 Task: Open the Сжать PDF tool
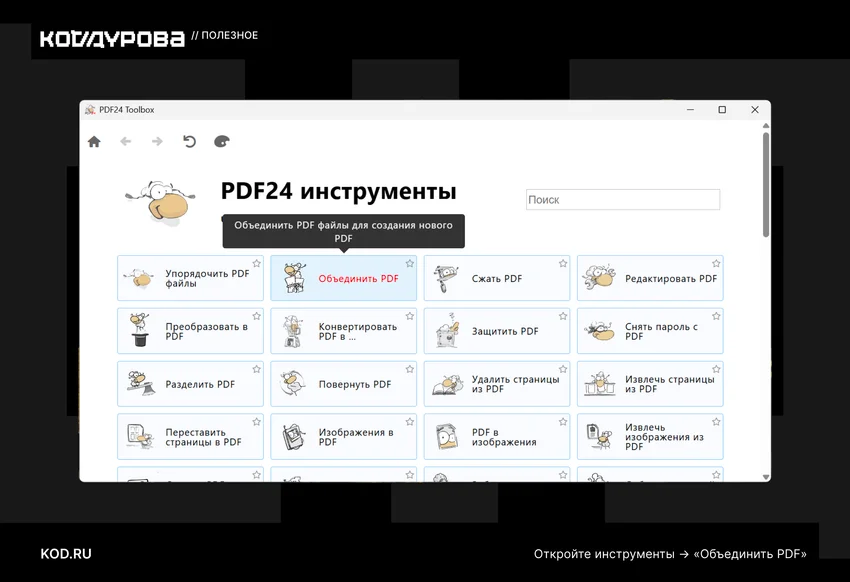(x=497, y=278)
